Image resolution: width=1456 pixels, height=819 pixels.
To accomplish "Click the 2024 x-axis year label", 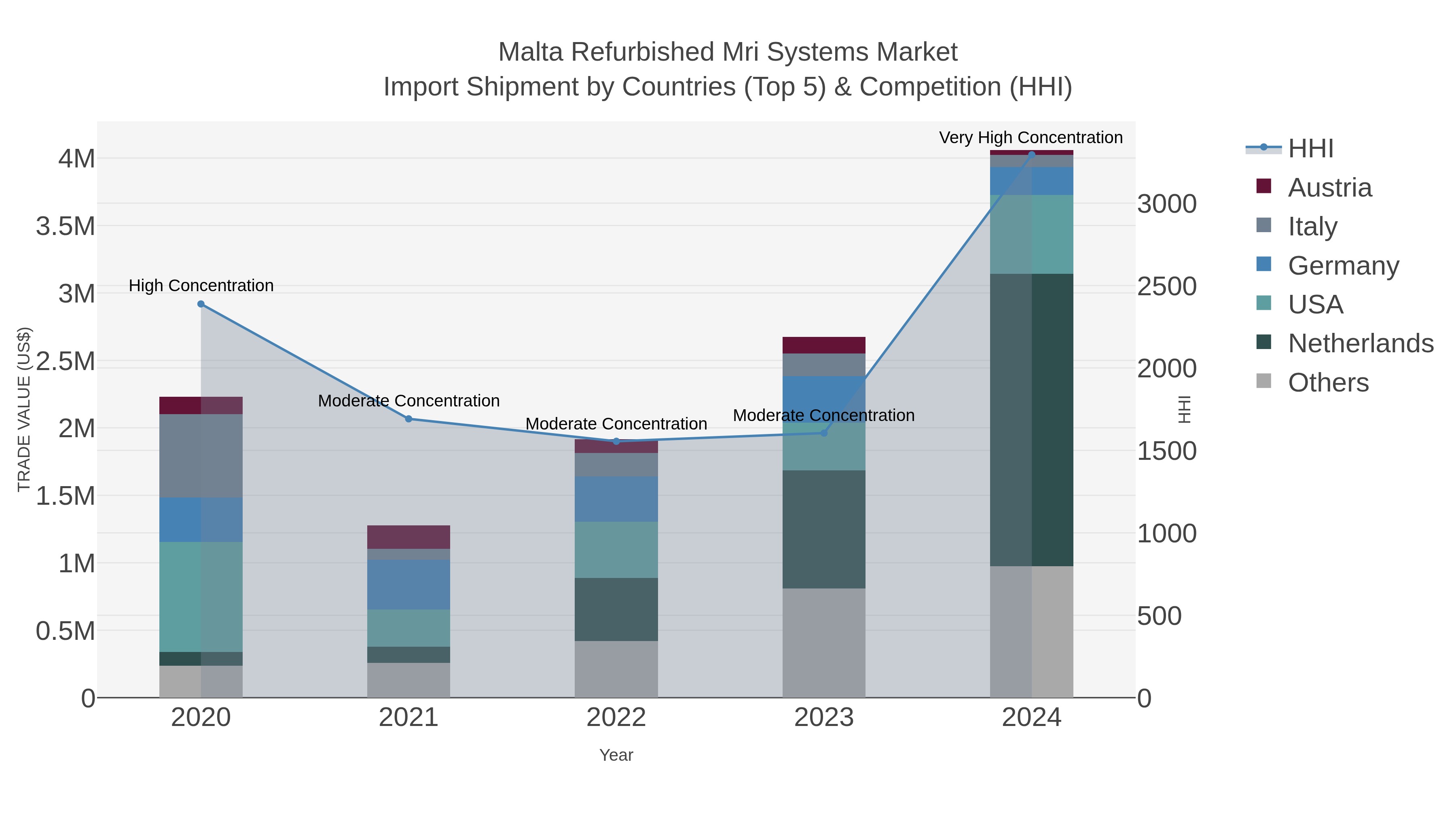I will tap(1031, 718).
